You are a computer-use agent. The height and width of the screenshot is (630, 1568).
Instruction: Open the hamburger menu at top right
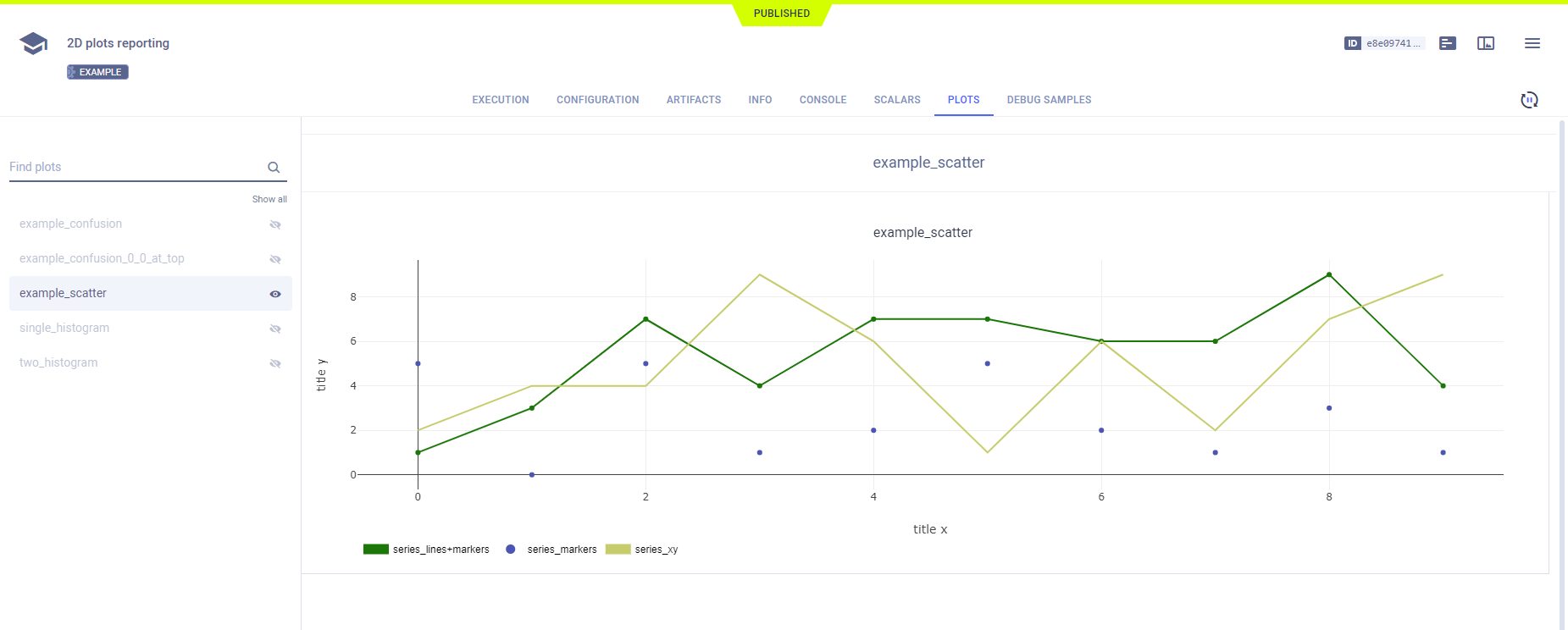pos(1532,43)
